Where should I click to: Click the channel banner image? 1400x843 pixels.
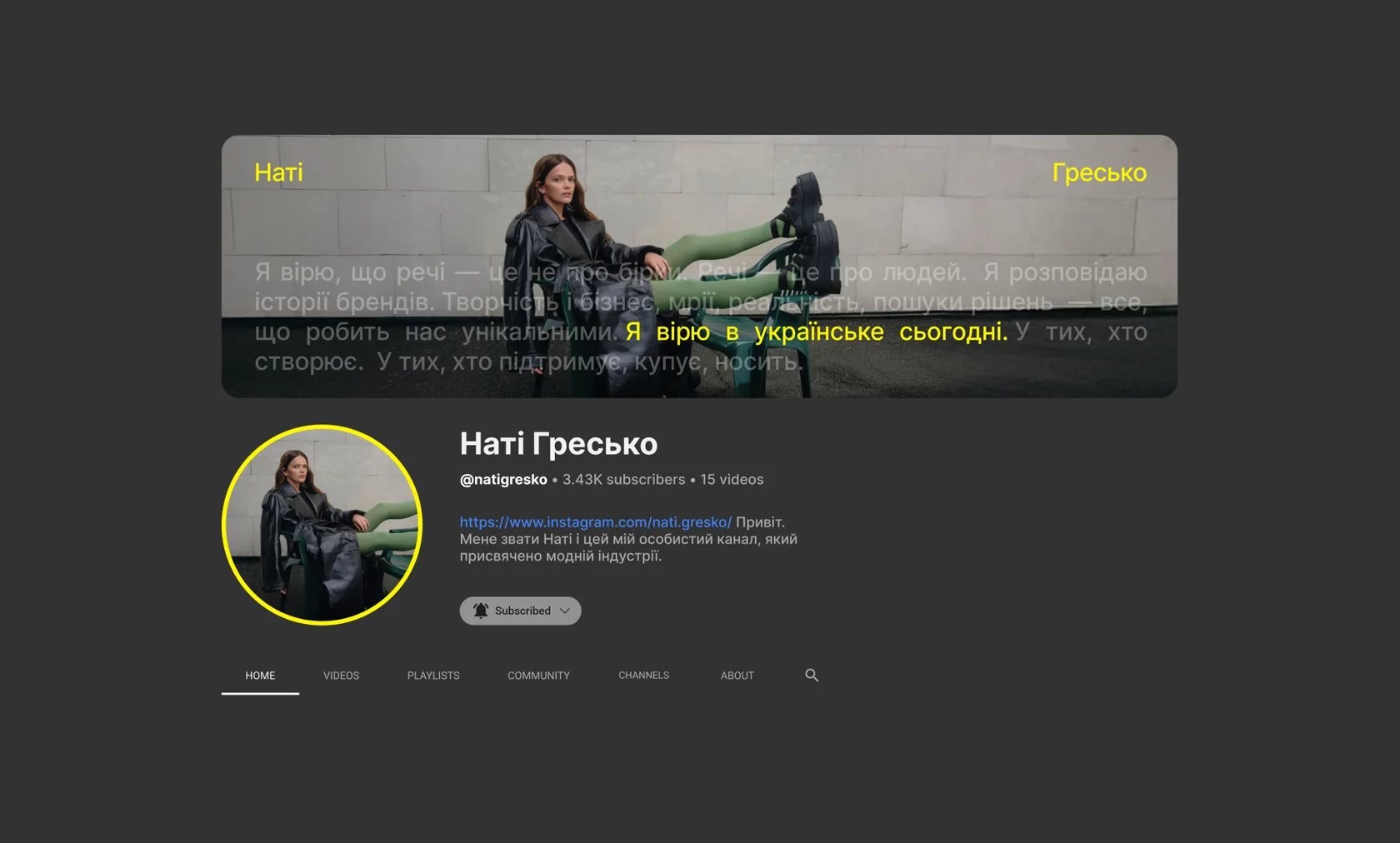(x=699, y=266)
